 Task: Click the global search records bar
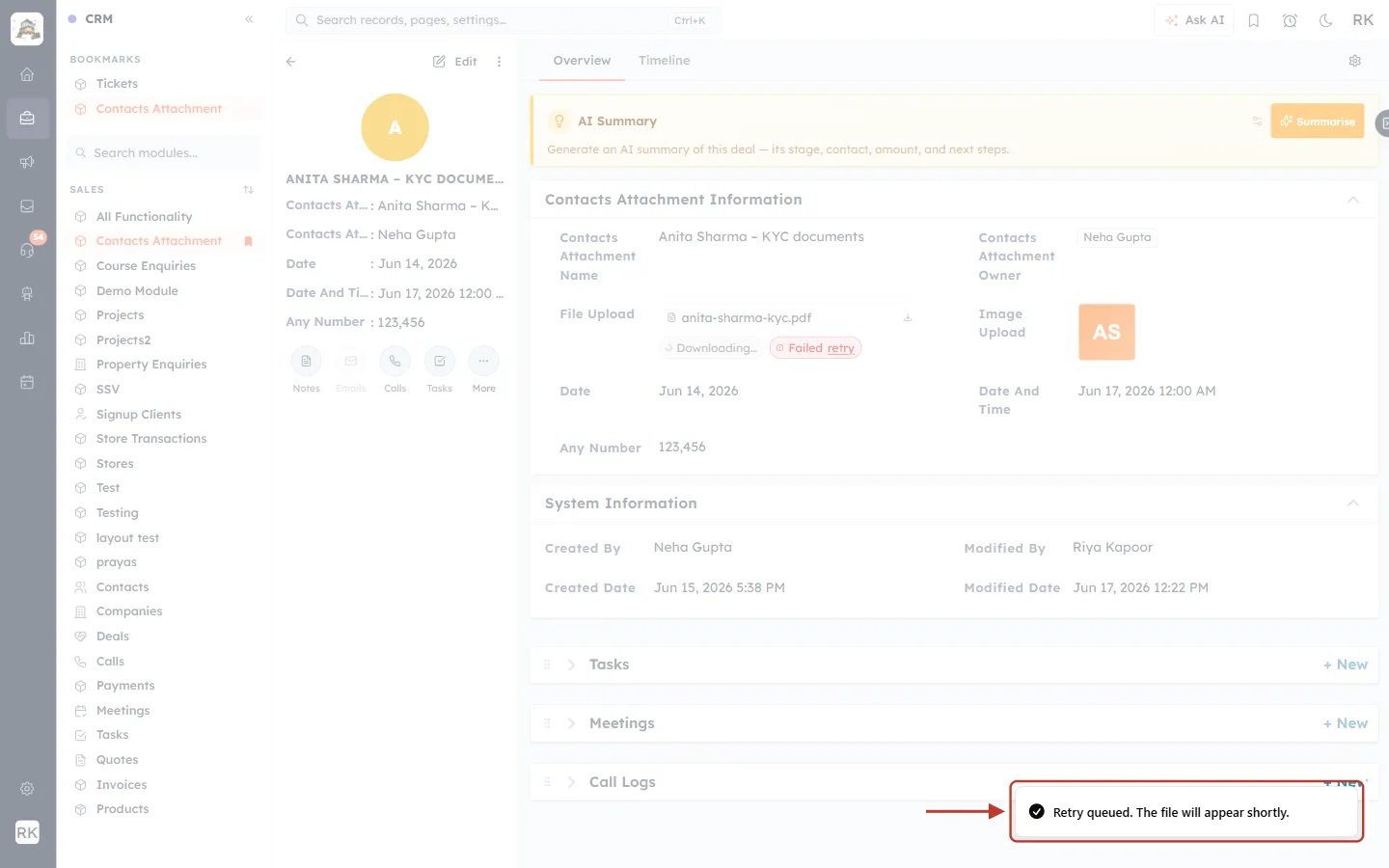pos(503,20)
